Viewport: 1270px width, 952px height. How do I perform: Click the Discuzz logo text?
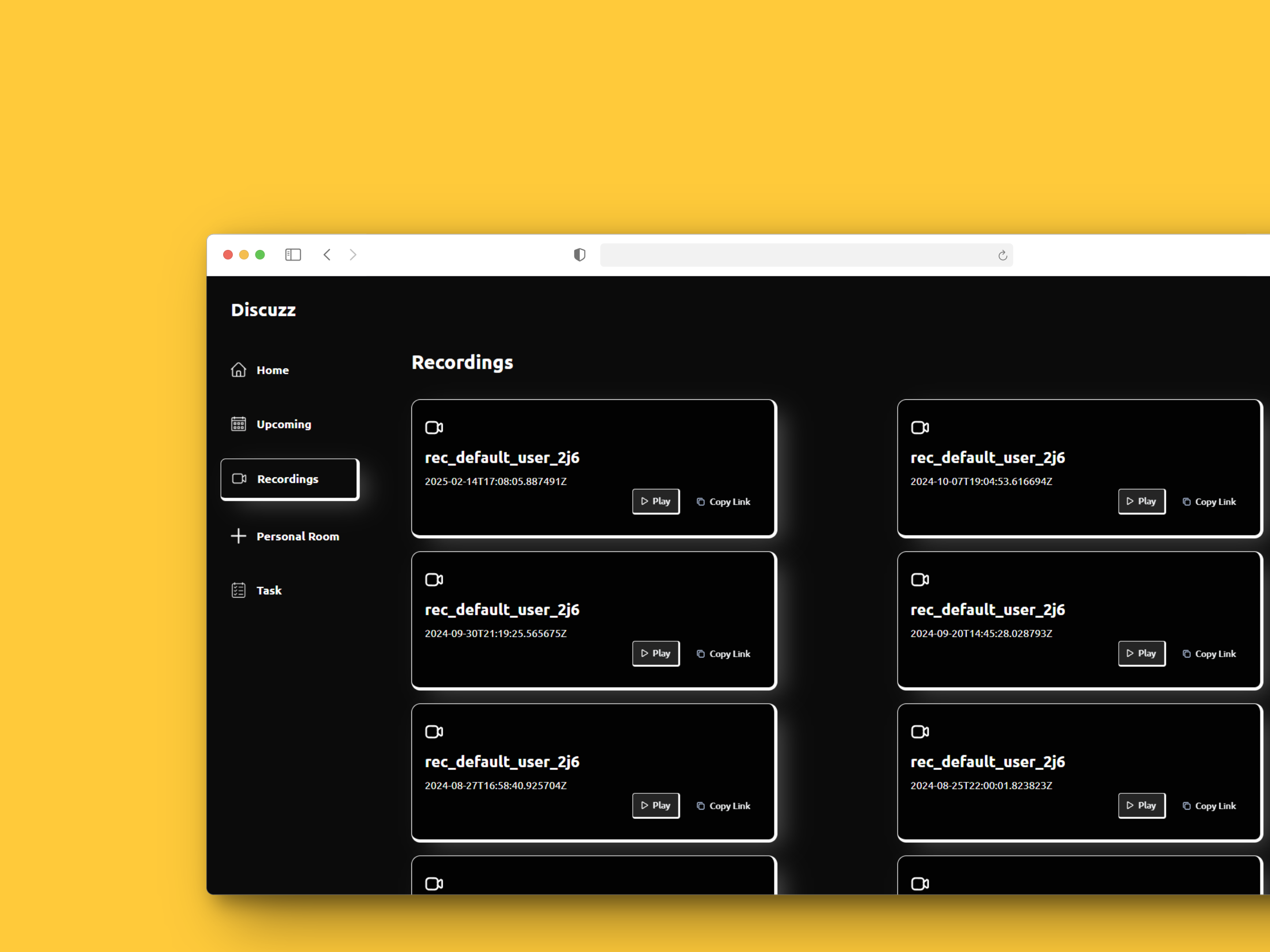263,310
